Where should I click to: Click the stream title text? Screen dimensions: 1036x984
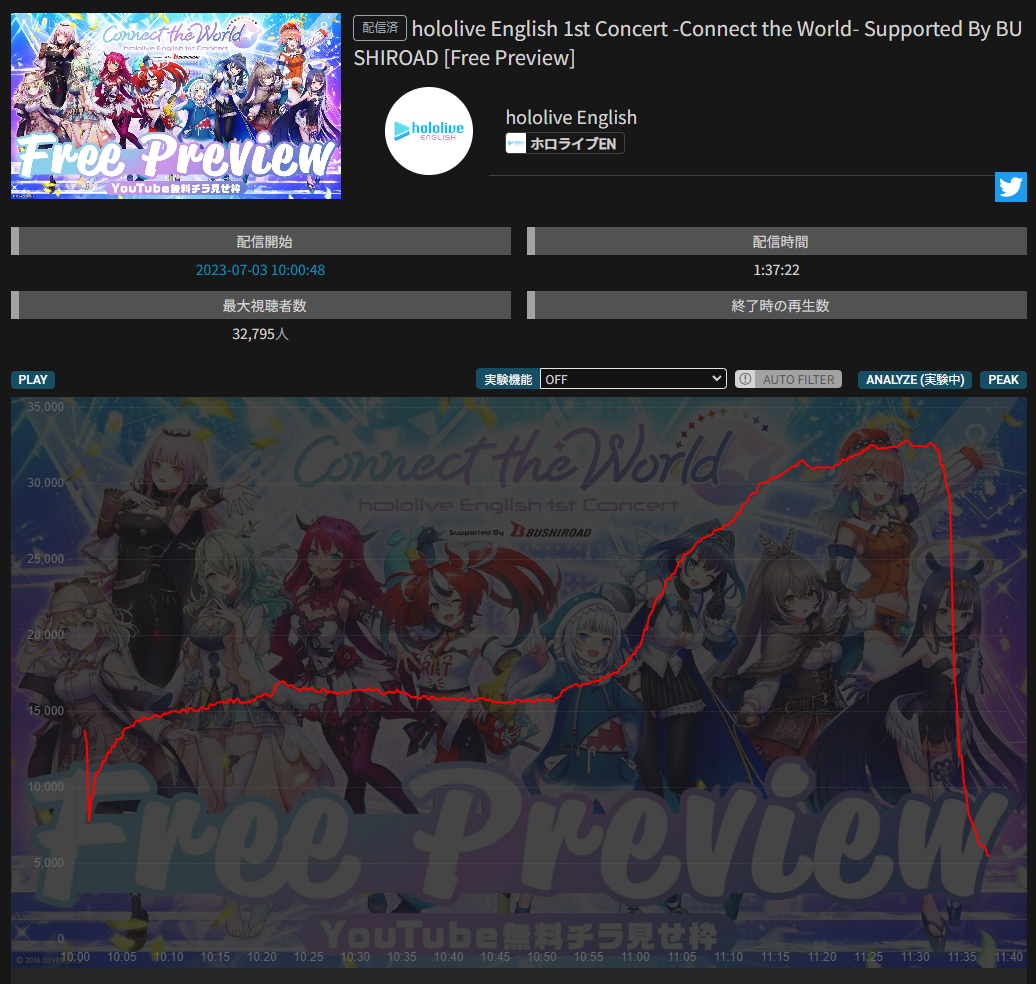tap(687, 44)
